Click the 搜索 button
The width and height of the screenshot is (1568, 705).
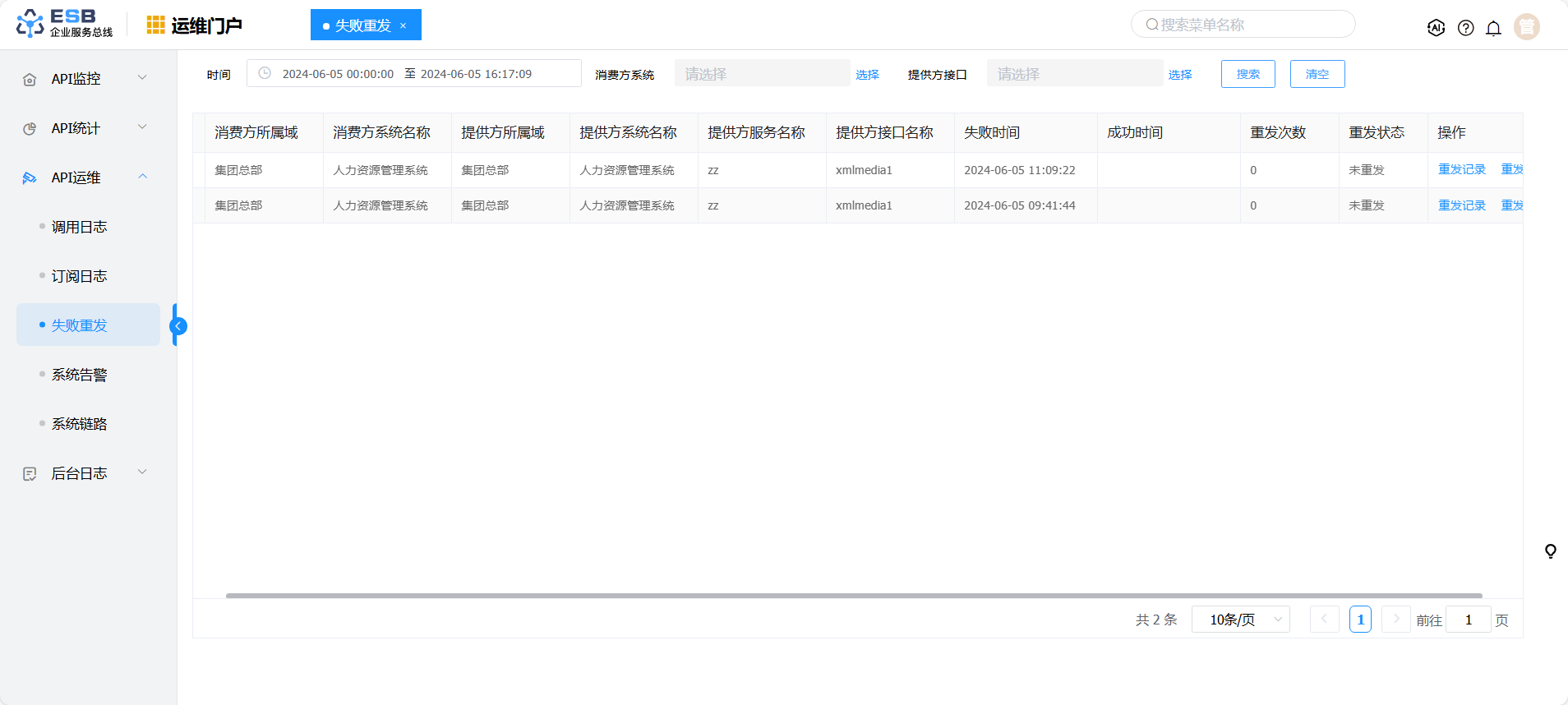(1247, 74)
